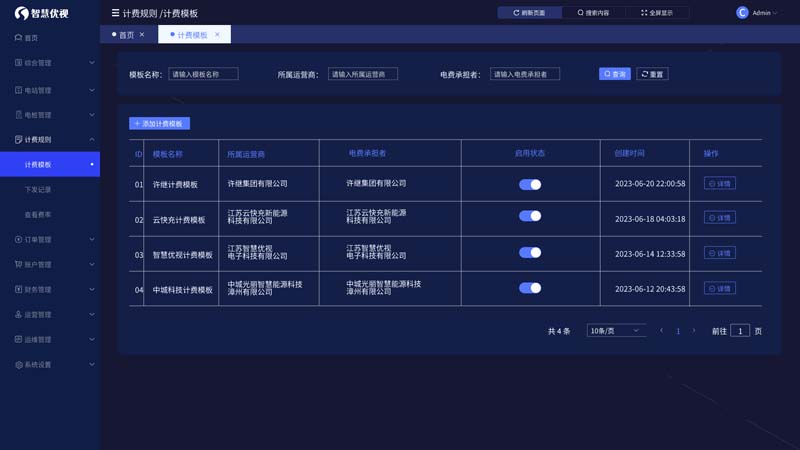Click the hamburger menu icon beside 计费规则
The width and height of the screenshot is (800, 450).
point(115,13)
